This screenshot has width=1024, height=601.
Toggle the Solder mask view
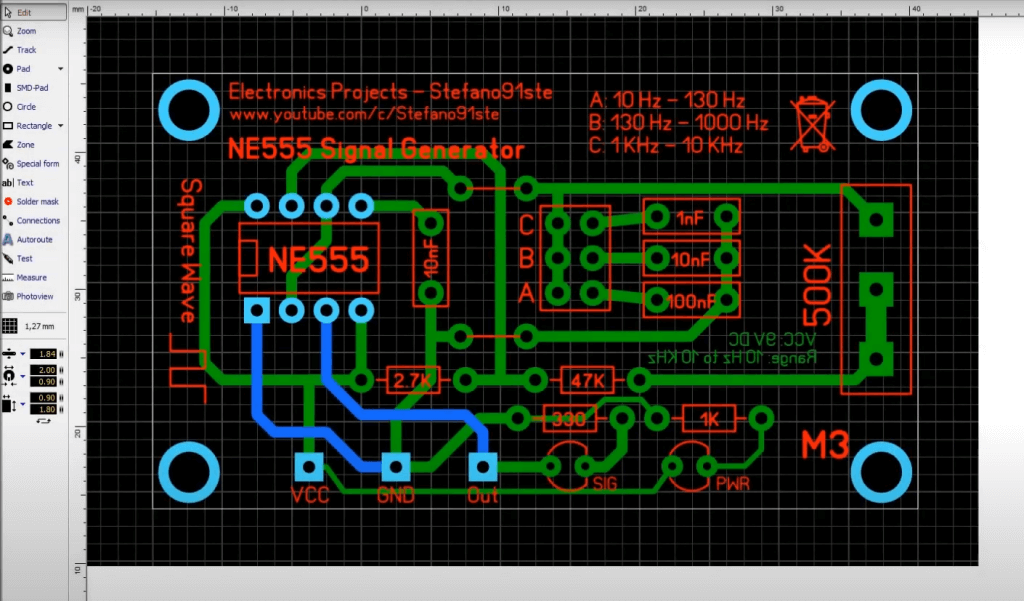coord(36,202)
